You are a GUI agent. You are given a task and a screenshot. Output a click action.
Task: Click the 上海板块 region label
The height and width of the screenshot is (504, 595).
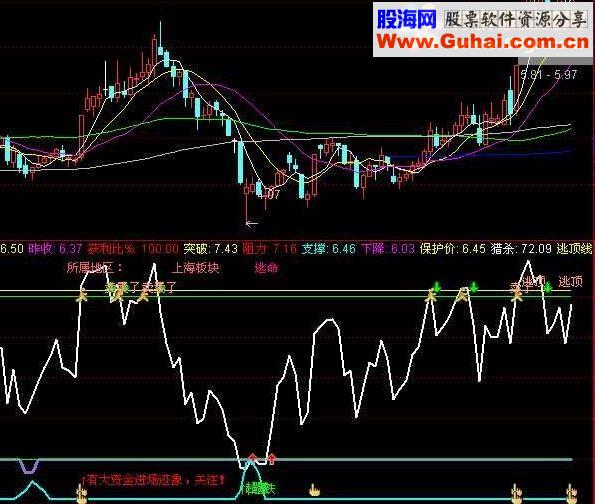point(195,268)
